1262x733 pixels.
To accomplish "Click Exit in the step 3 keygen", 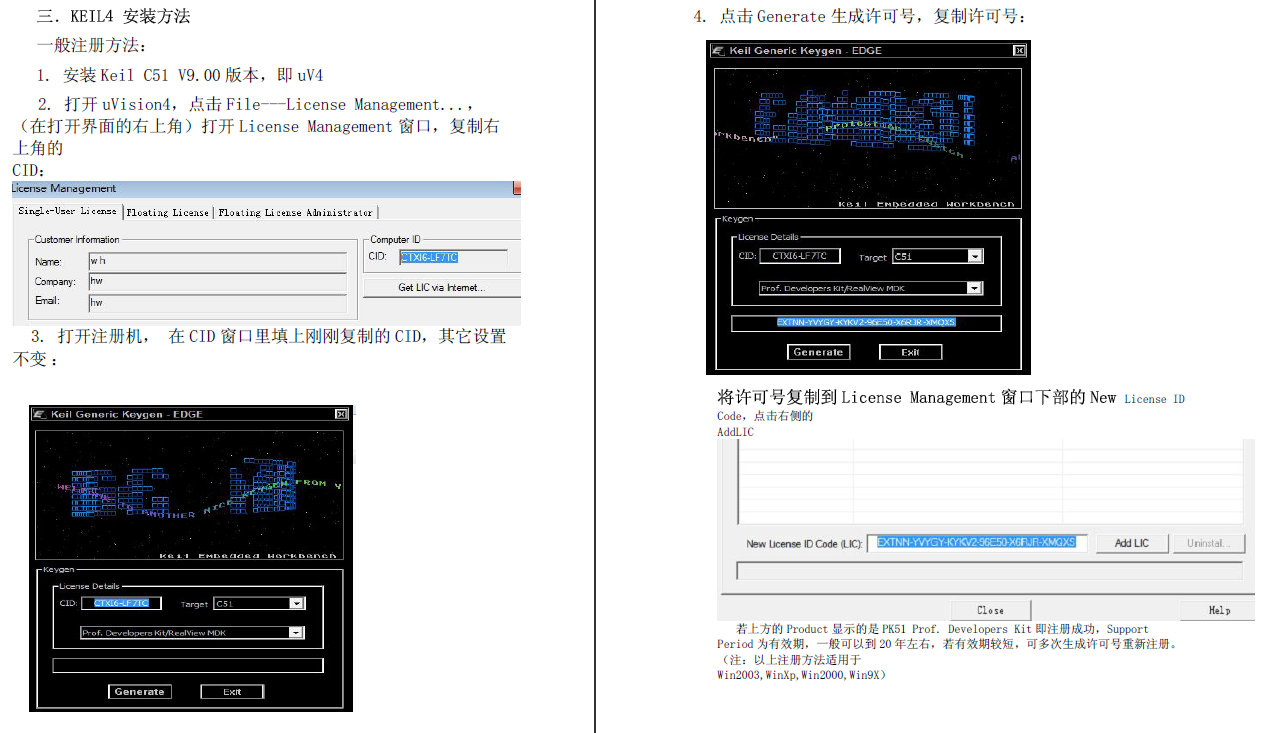I will point(232,692).
